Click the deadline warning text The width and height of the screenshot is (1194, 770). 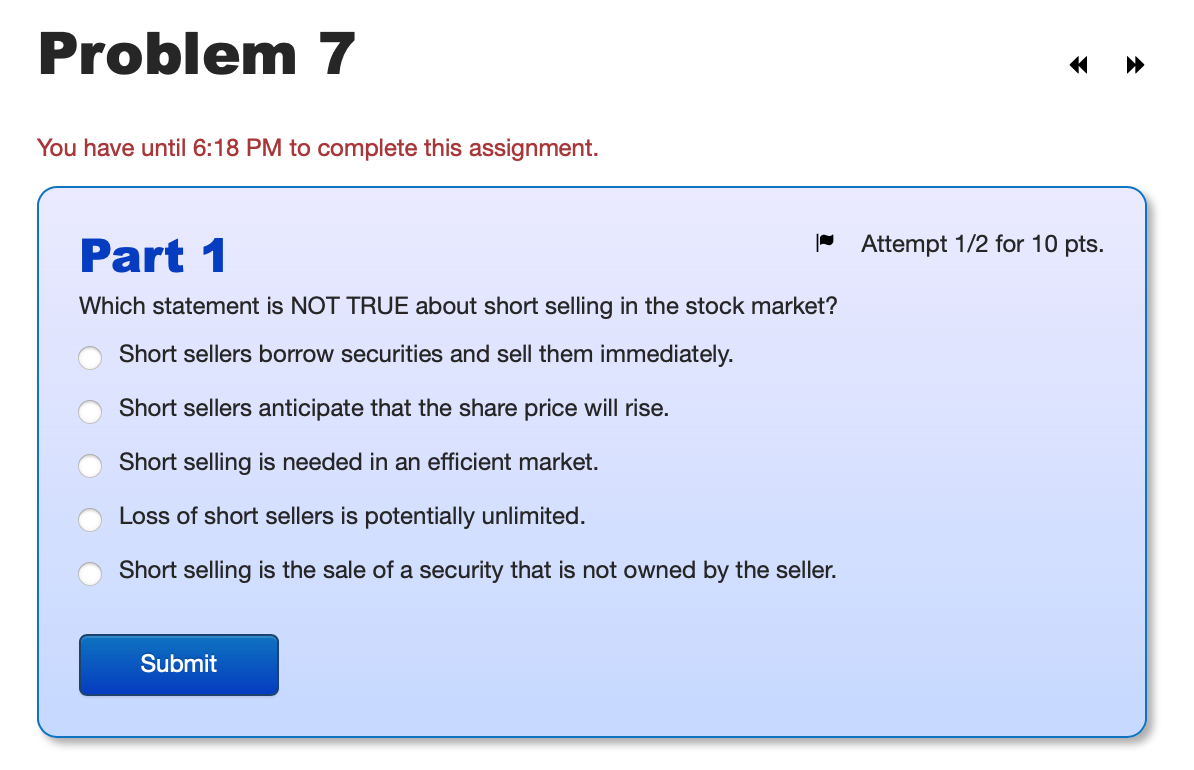(x=317, y=147)
